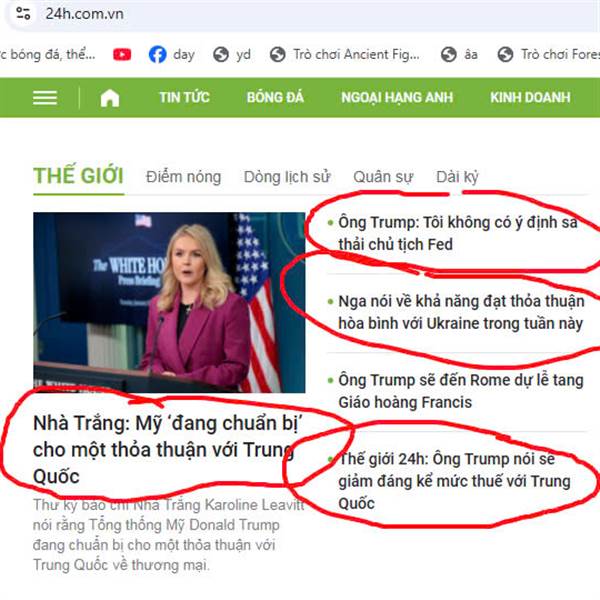This screenshot has height=600, width=600.
Task: Open the Facebook 'day' bookmark
Action: tap(172, 54)
